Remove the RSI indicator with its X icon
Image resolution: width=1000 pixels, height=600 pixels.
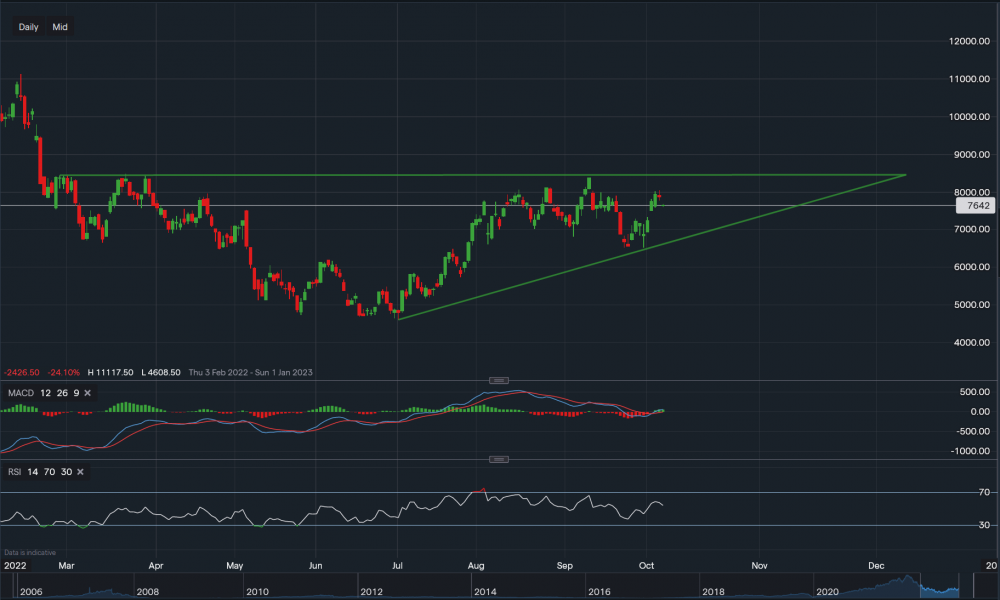pos(80,471)
